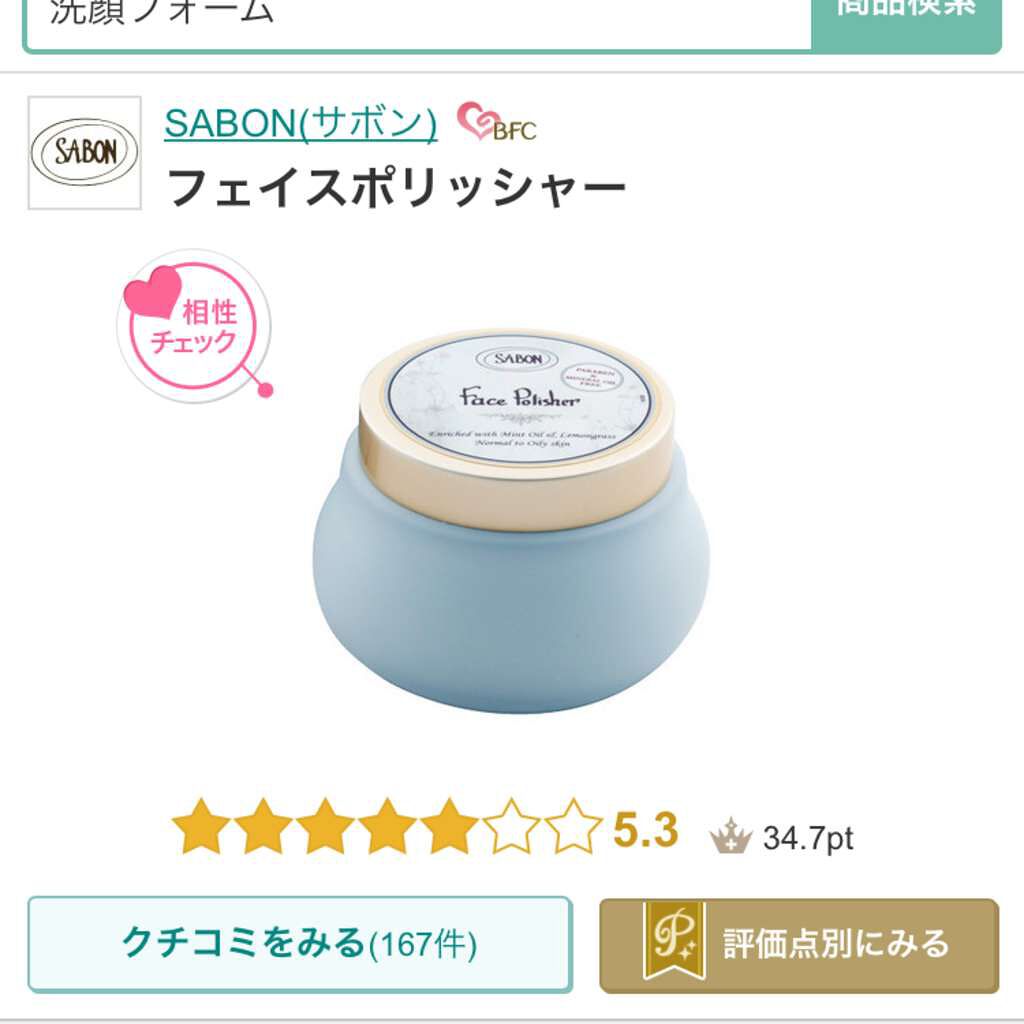Image resolution: width=1024 pixels, height=1024 pixels.
Task: Tap the BFC heart badge icon
Action: 496,122
